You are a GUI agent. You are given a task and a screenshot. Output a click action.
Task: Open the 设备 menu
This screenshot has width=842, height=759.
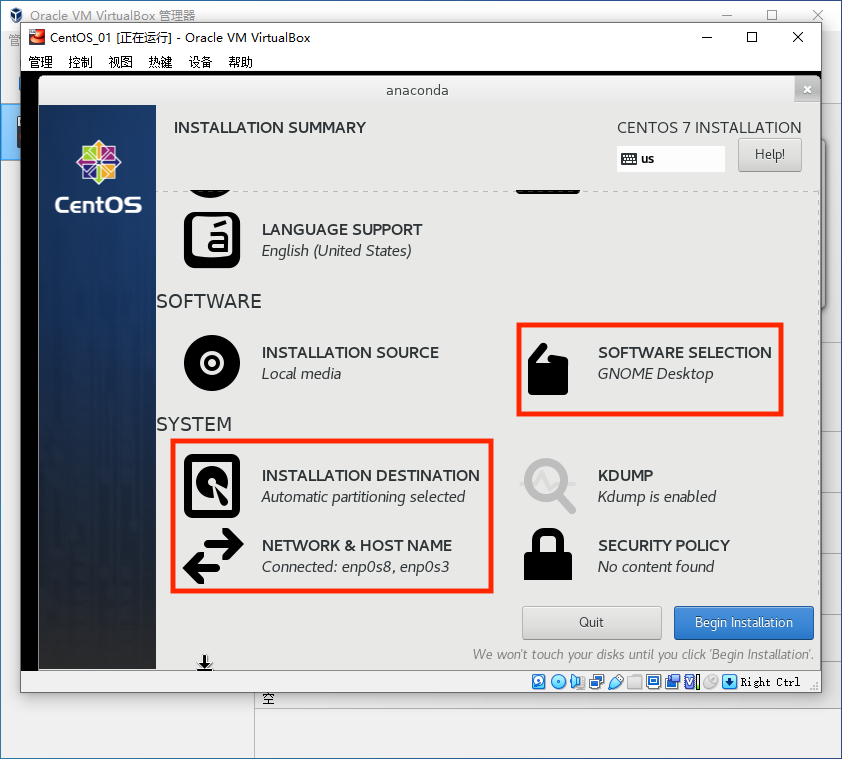click(200, 62)
